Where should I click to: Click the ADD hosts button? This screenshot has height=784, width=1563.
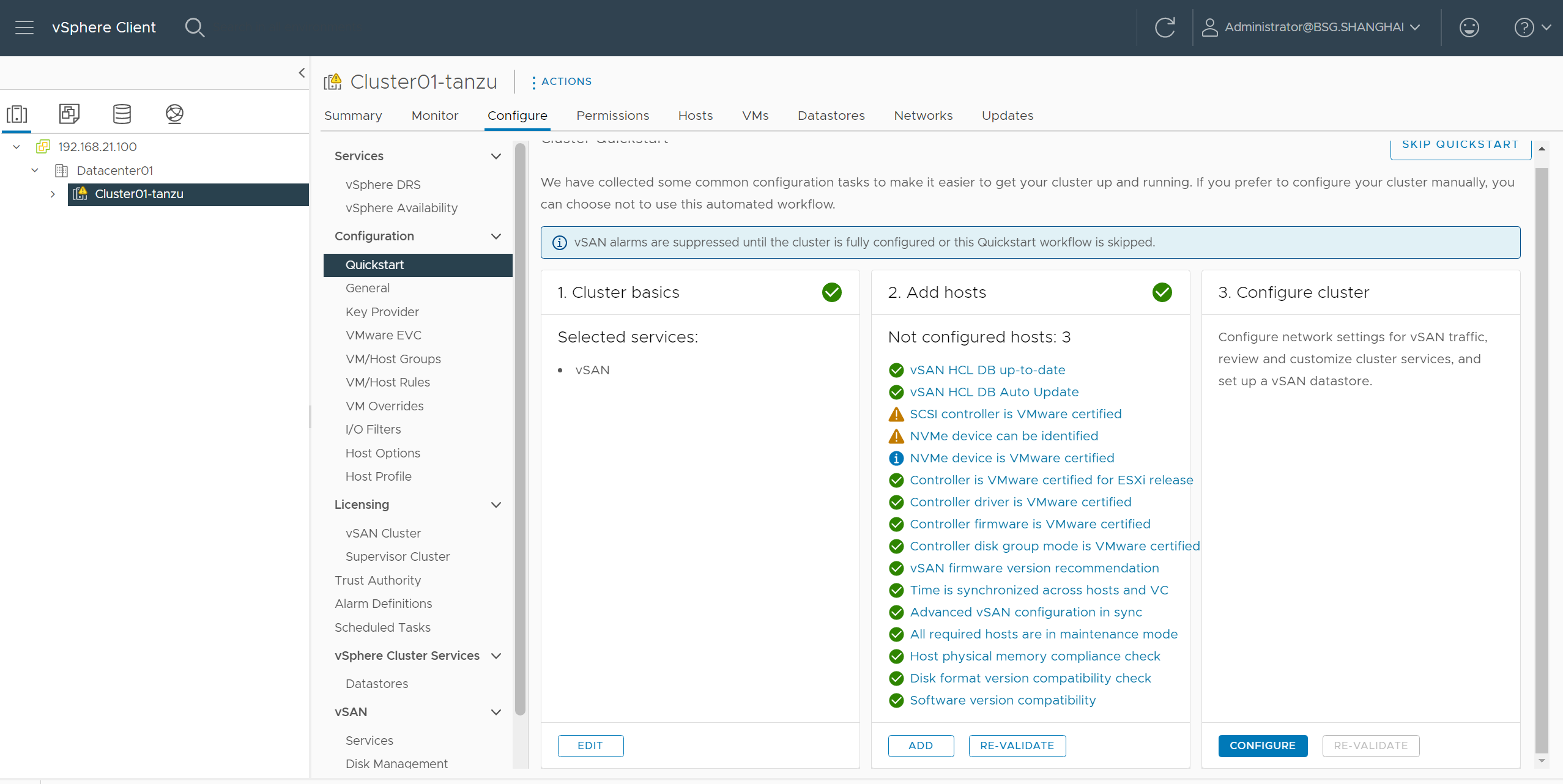click(x=920, y=745)
